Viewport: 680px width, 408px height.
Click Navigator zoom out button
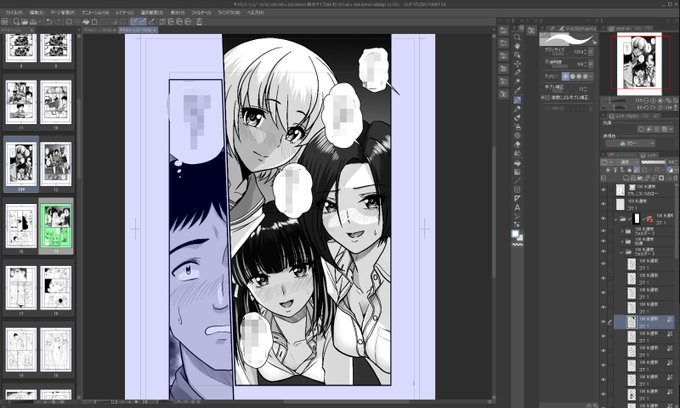coord(646,100)
